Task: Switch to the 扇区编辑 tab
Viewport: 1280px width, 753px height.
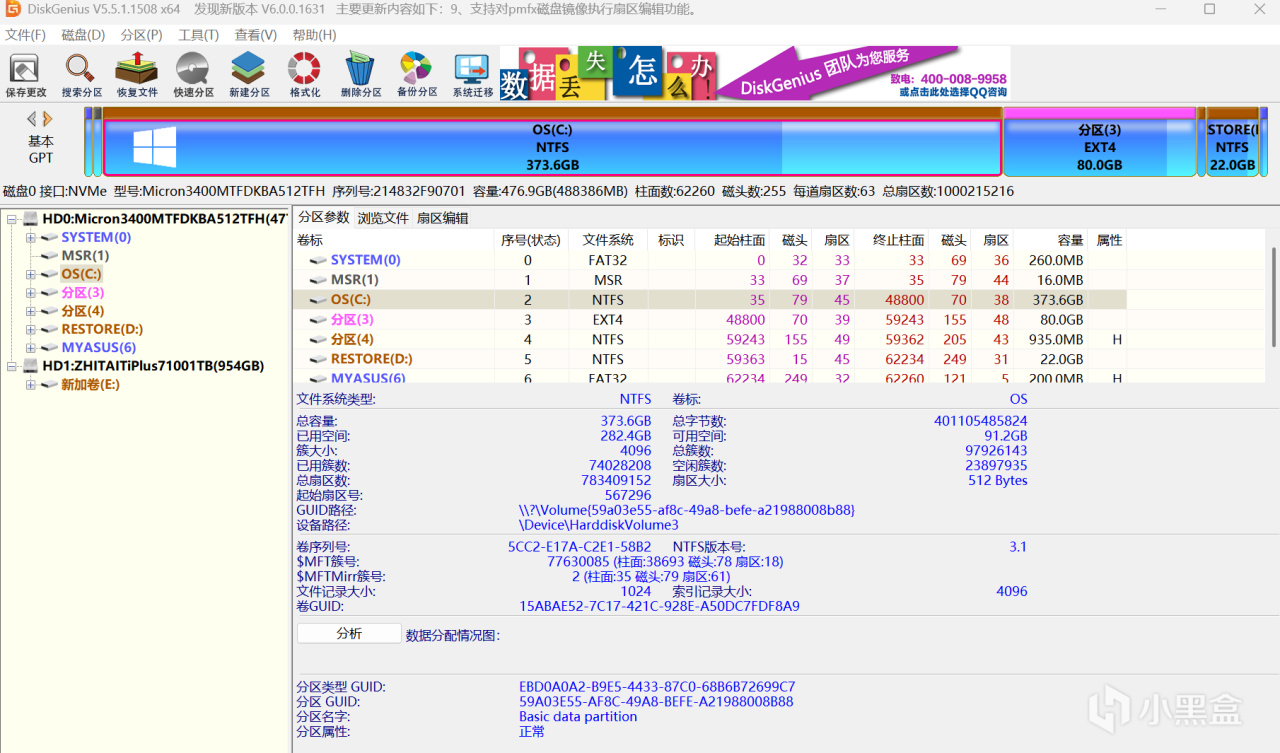Action: [x=442, y=217]
